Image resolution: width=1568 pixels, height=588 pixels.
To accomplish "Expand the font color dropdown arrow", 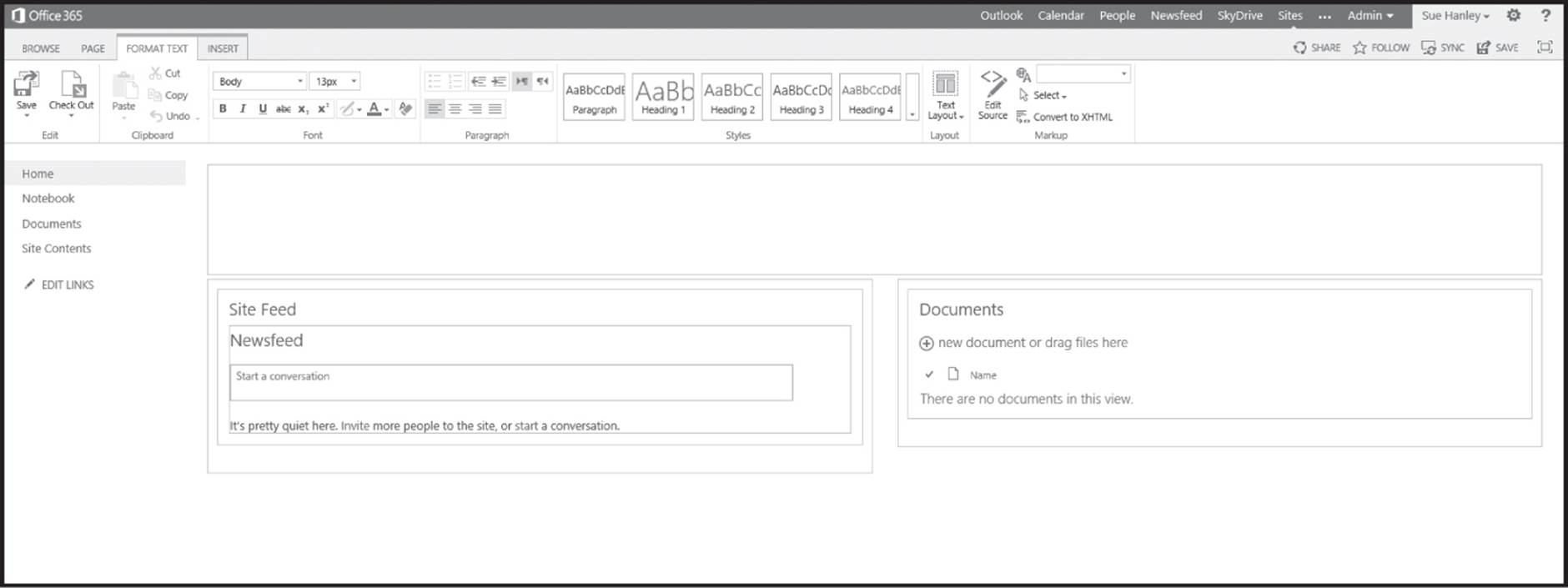I will (x=387, y=109).
